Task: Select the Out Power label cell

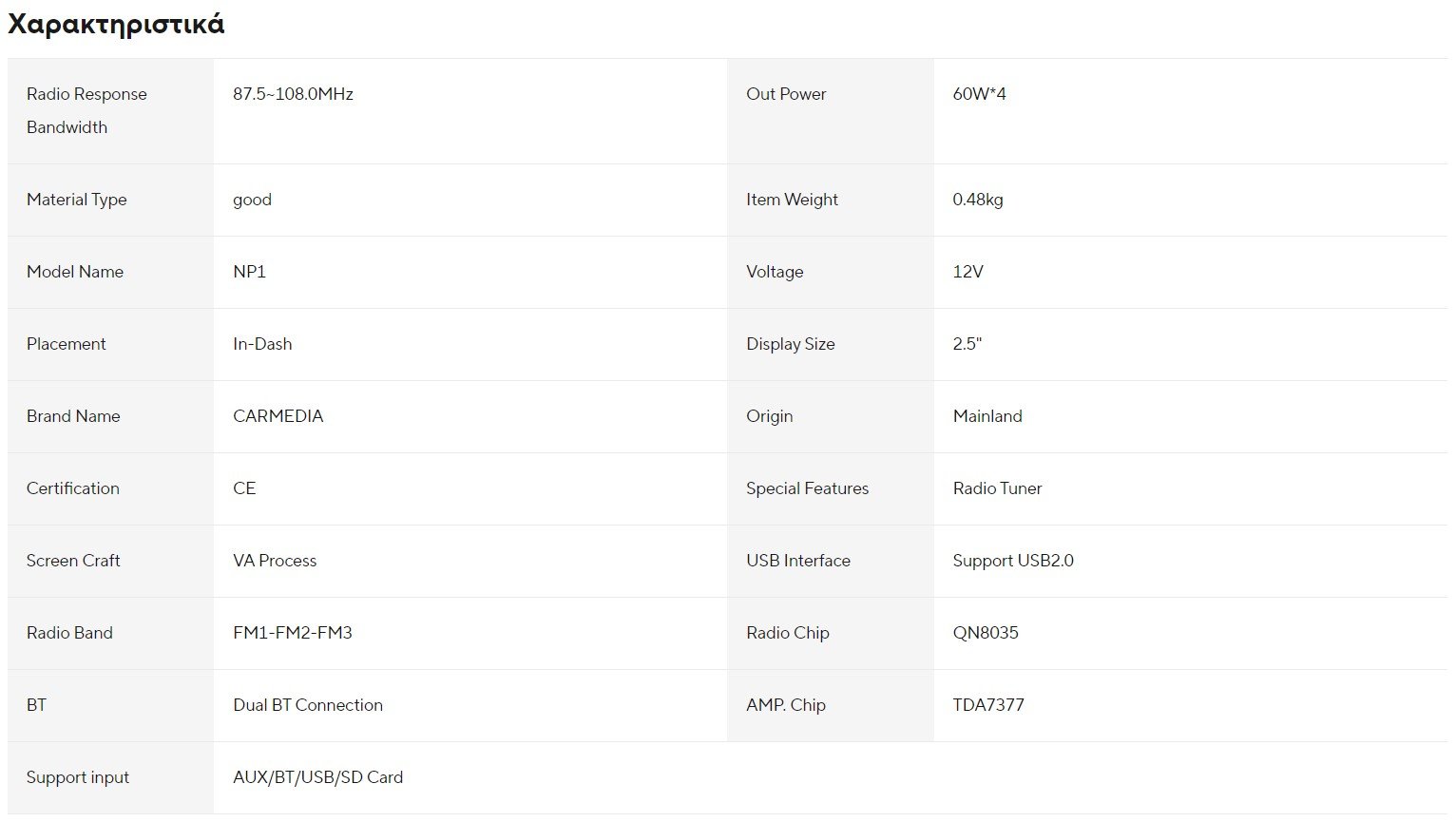Action: click(x=786, y=94)
